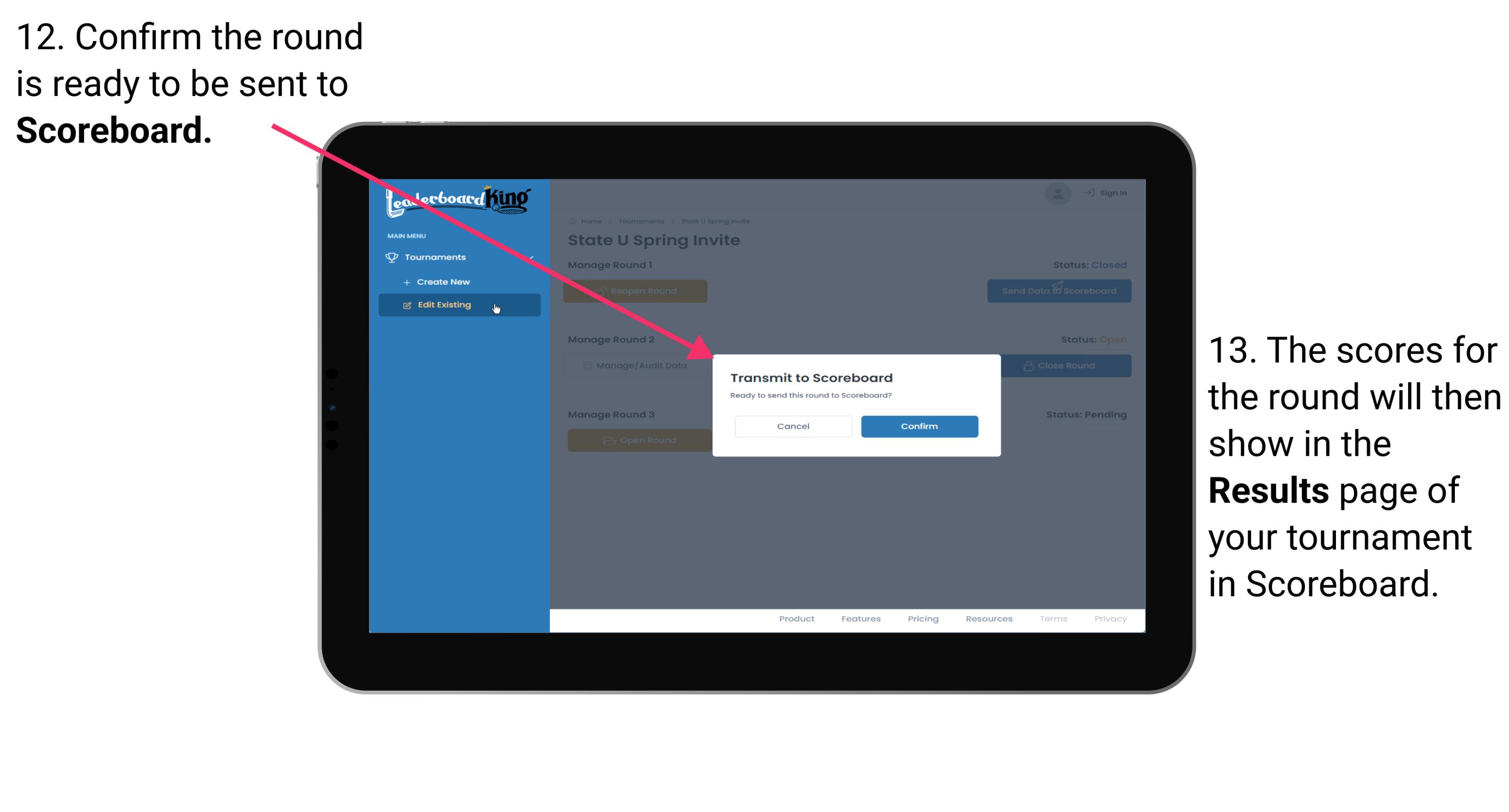
Task: Click Cancel on the Transmit dialog
Action: pos(792,425)
